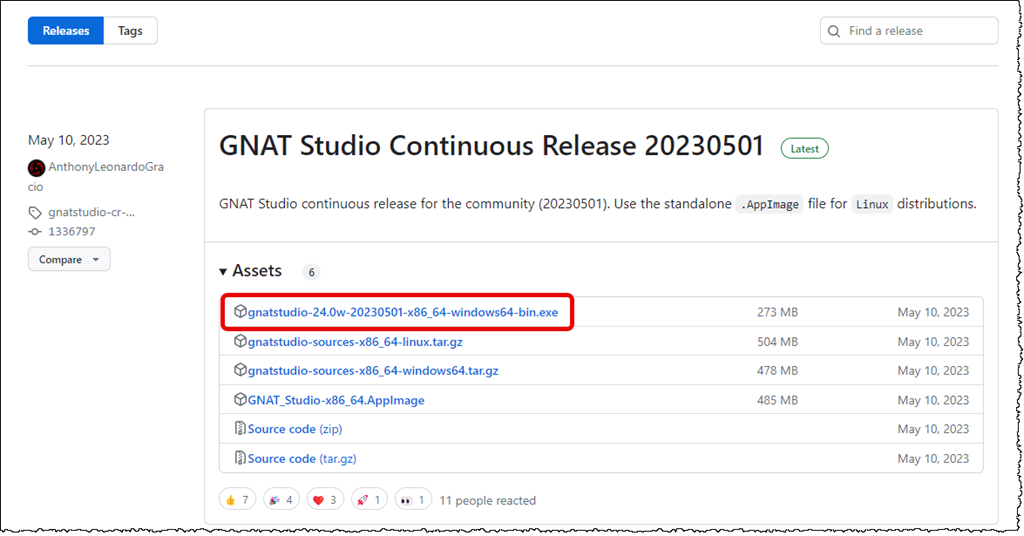Click date of the AppImage row
Image resolution: width=1024 pixels, height=536 pixels.
tap(933, 400)
